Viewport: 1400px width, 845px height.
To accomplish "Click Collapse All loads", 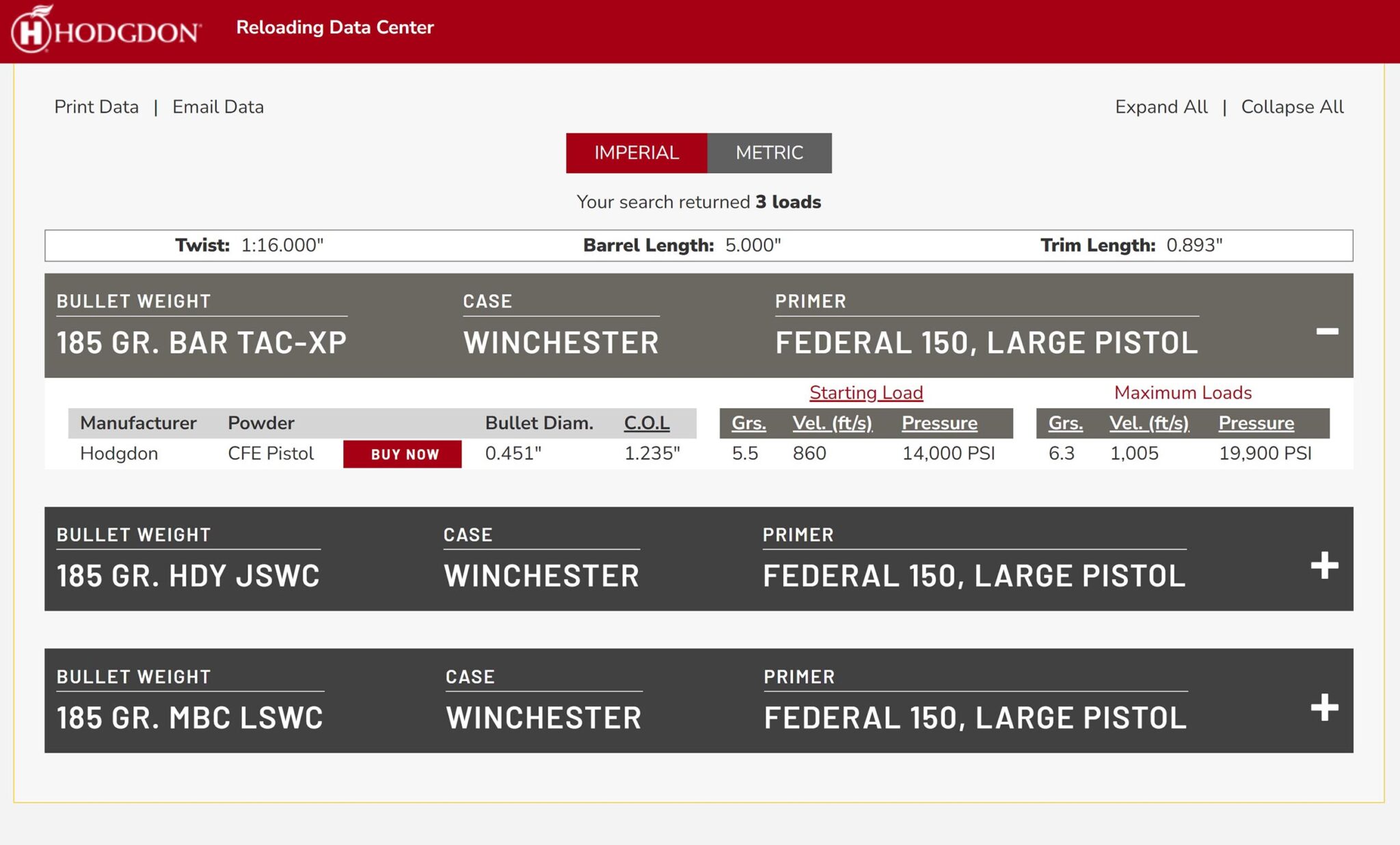I will click(1292, 107).
